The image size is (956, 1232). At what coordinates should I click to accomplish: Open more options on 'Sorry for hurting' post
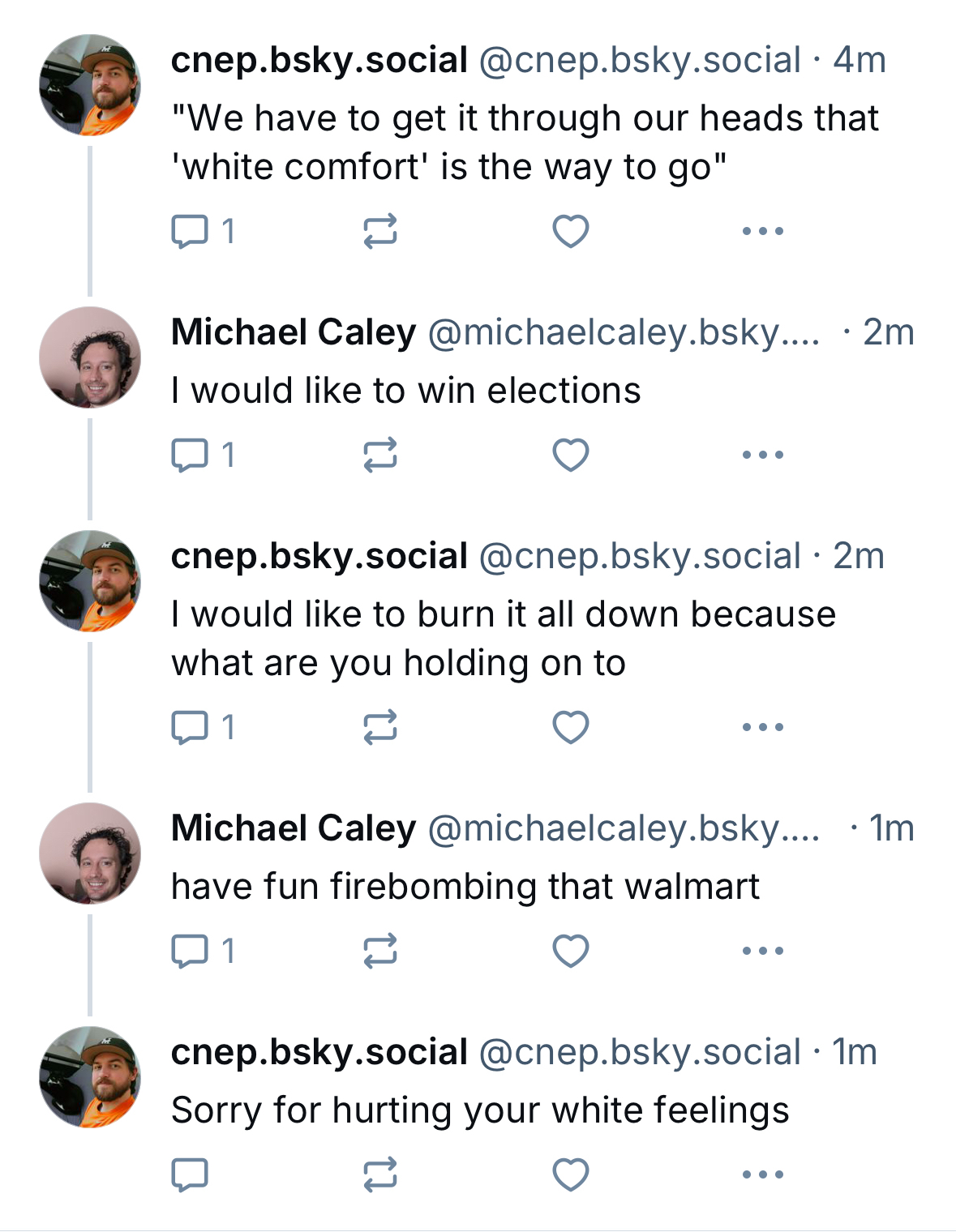pos(762,1174)
